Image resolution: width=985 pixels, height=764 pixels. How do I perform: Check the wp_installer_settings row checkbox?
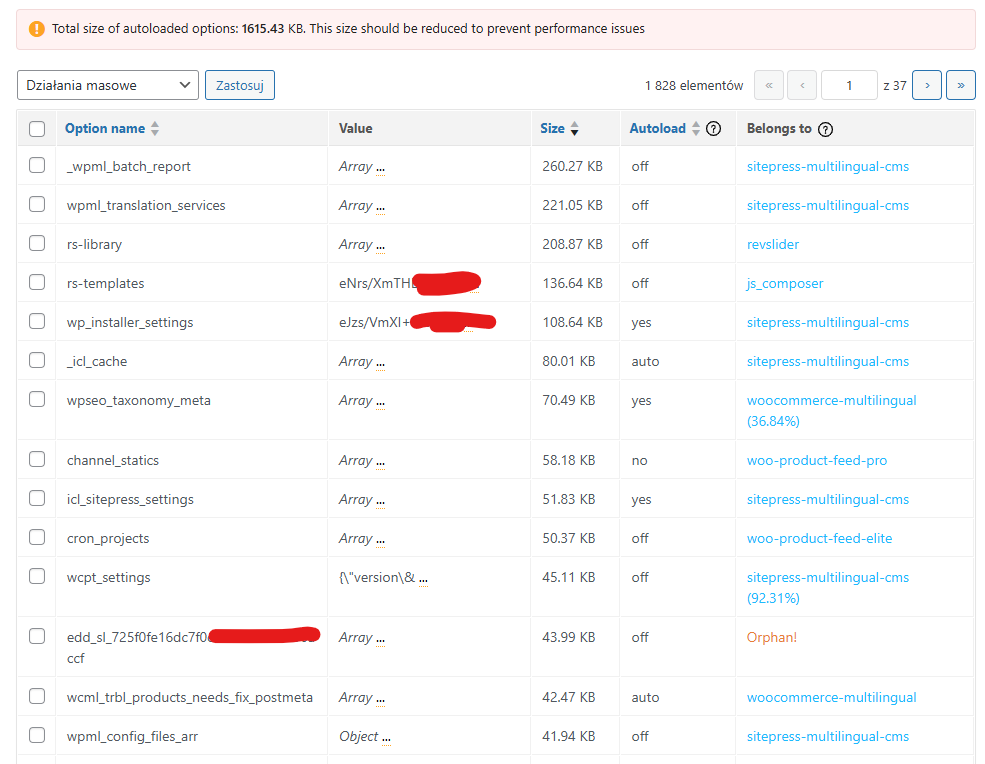click(37, 321)
